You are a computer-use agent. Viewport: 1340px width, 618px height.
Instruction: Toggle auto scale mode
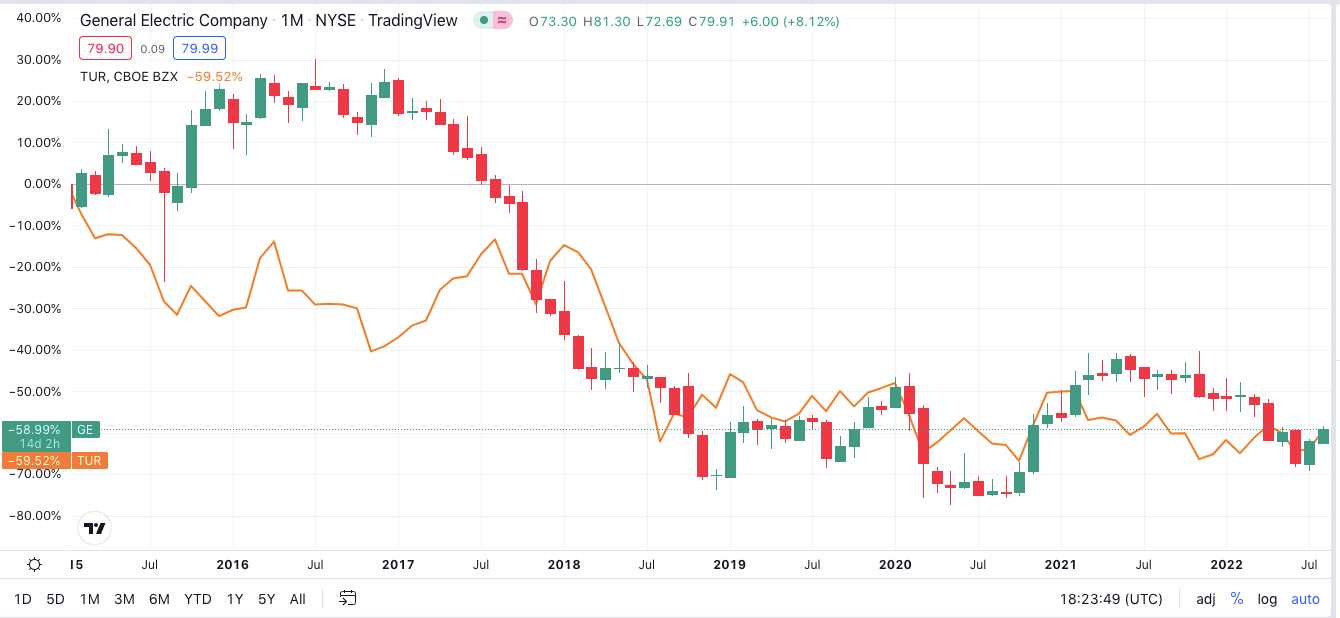tap(1305, 599)
